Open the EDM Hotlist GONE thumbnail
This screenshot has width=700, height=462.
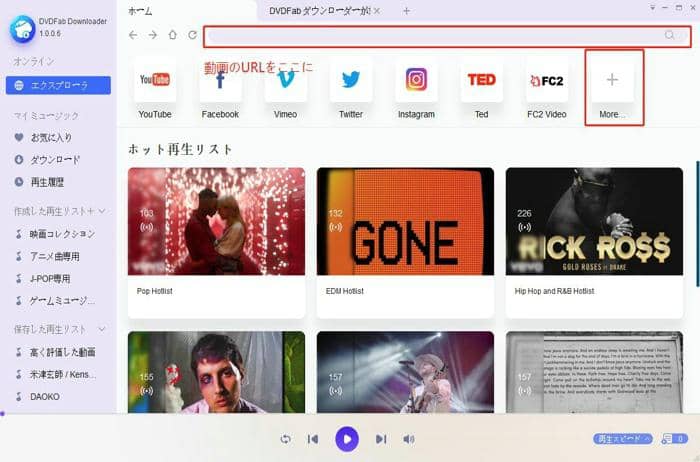click(405, 221)
